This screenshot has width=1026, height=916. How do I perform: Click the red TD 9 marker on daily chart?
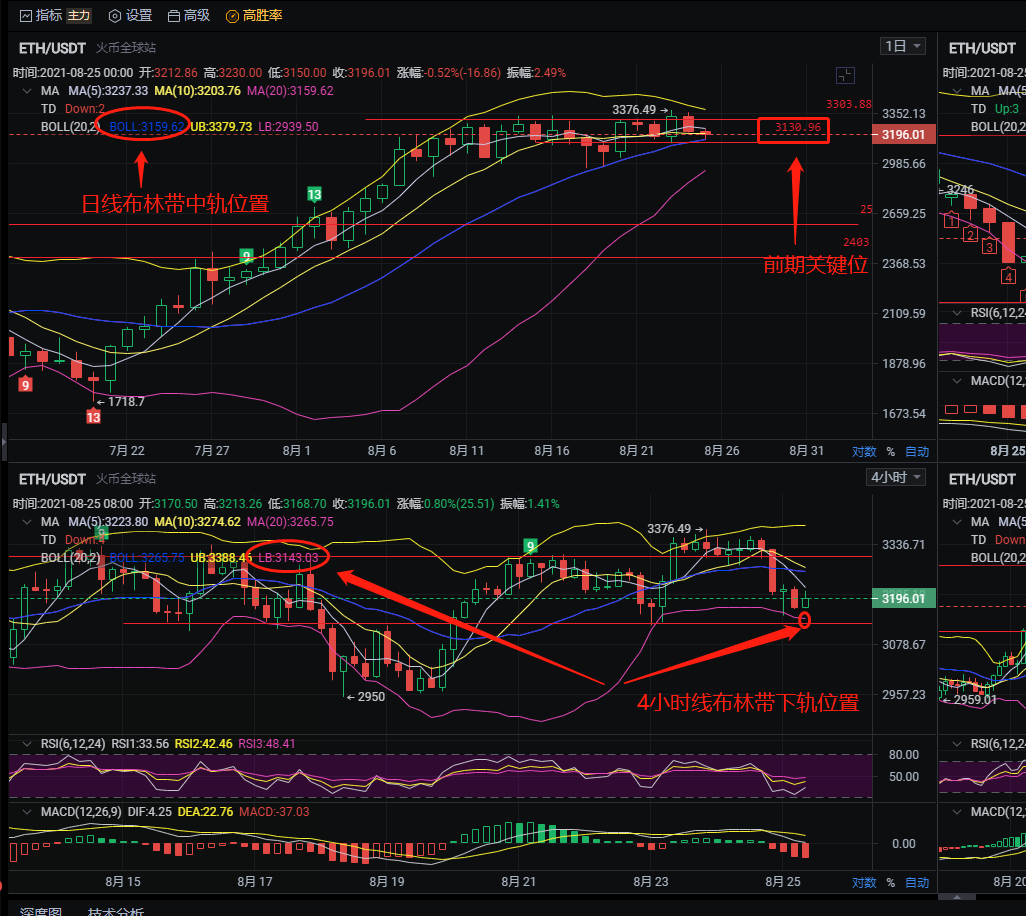click(26, 385)
